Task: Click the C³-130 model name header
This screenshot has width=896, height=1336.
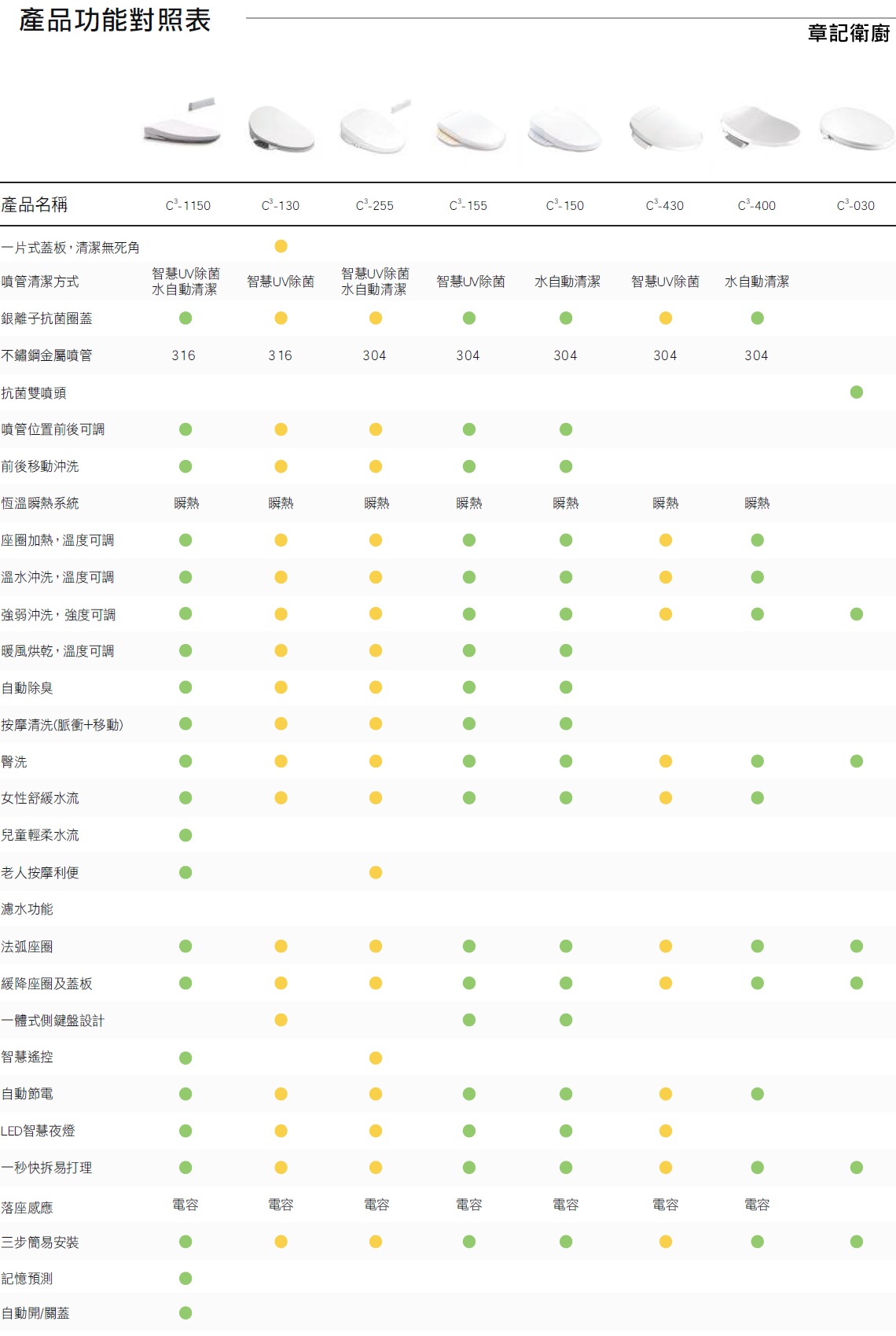Action: click(281, 205)
